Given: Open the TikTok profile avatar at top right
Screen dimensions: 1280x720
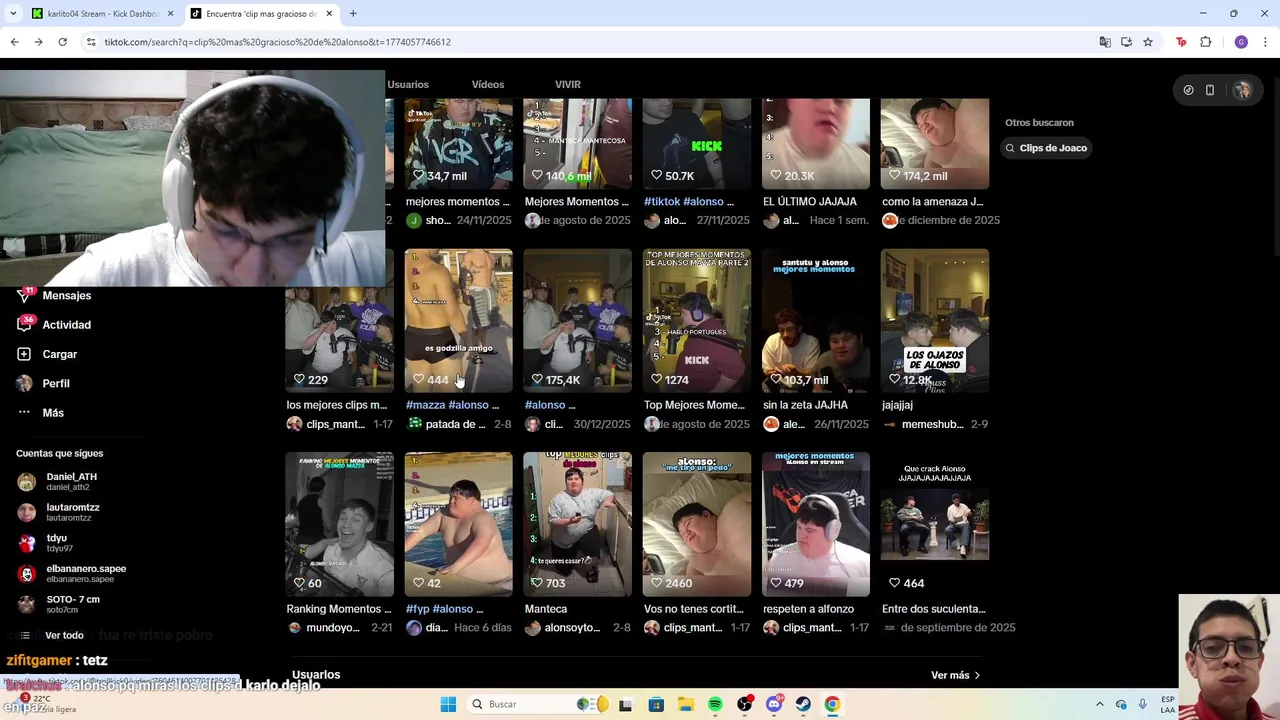Looking at the screenshot, I should (x=1242, y=90).
